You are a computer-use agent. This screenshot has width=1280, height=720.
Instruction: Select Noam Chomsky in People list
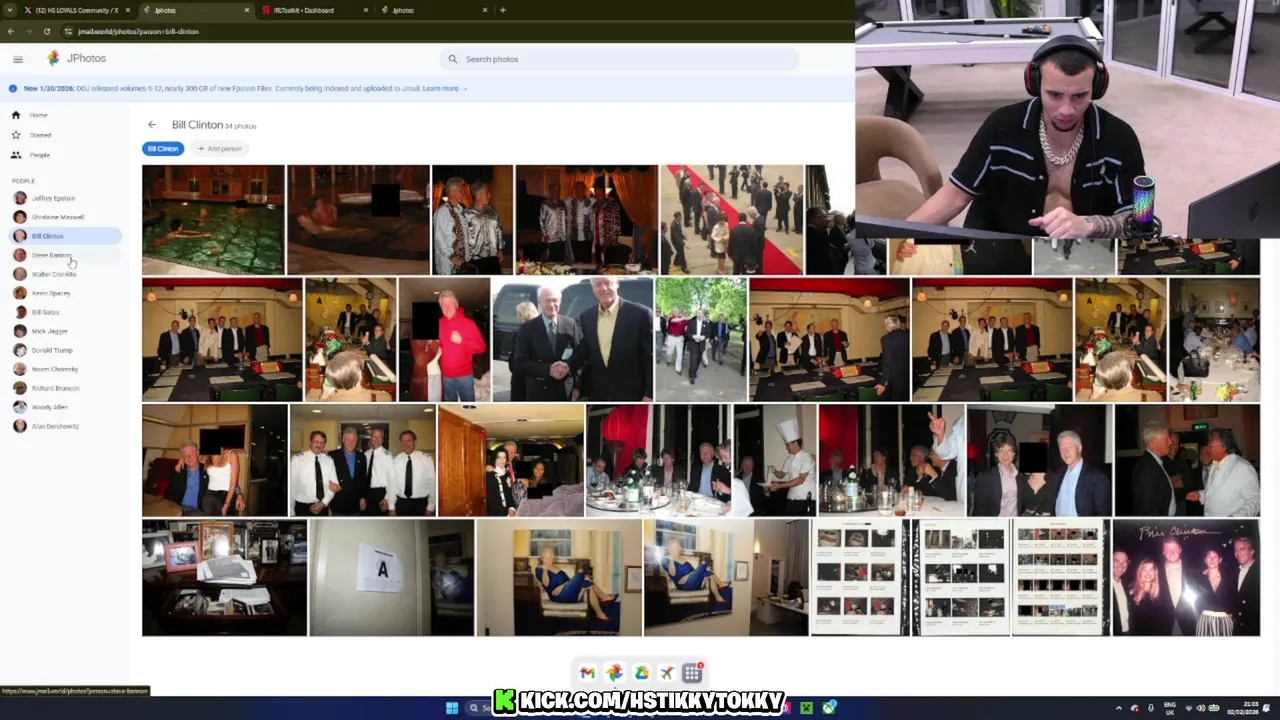click(x=64, y=369)
